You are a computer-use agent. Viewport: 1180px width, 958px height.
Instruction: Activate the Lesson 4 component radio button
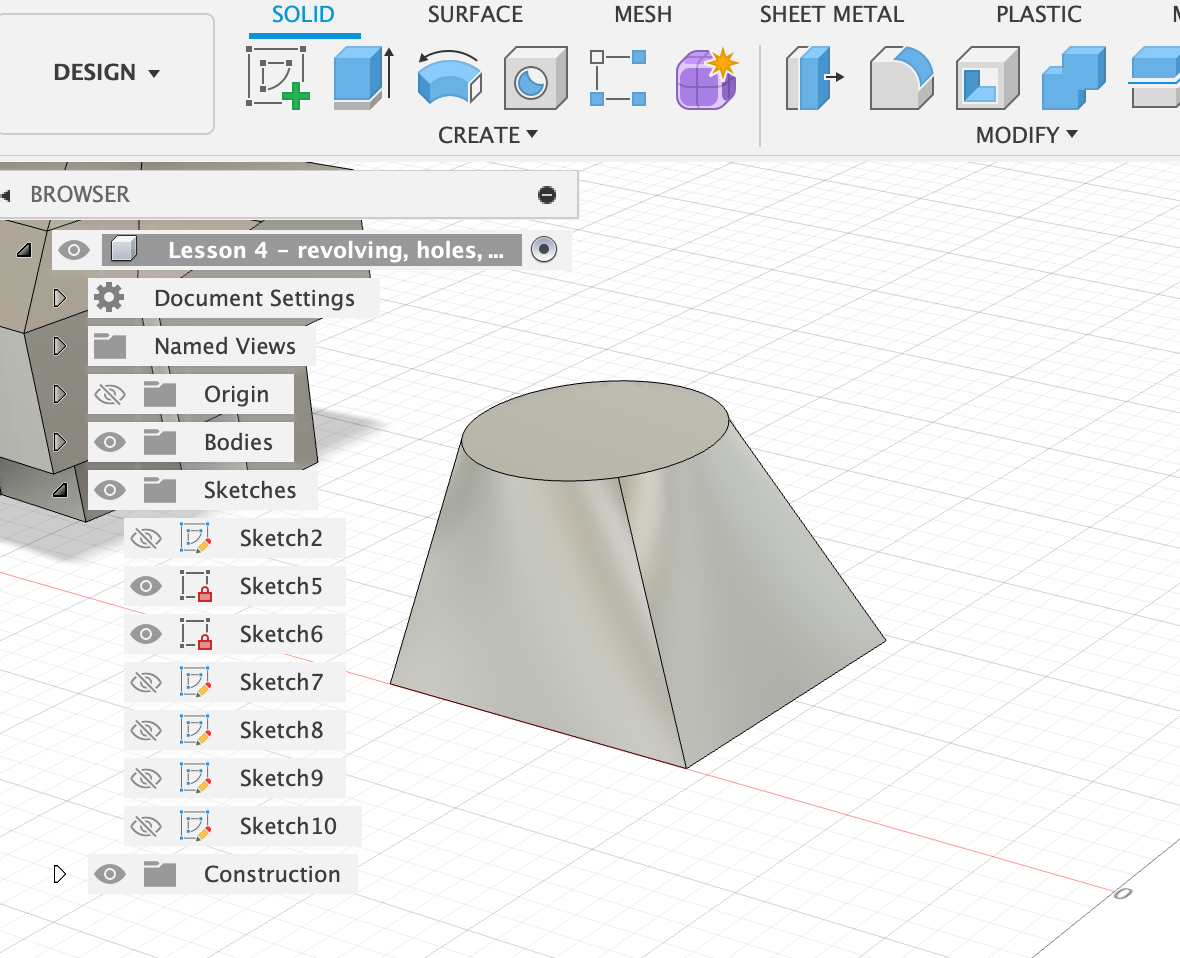(x=543, y=250)
